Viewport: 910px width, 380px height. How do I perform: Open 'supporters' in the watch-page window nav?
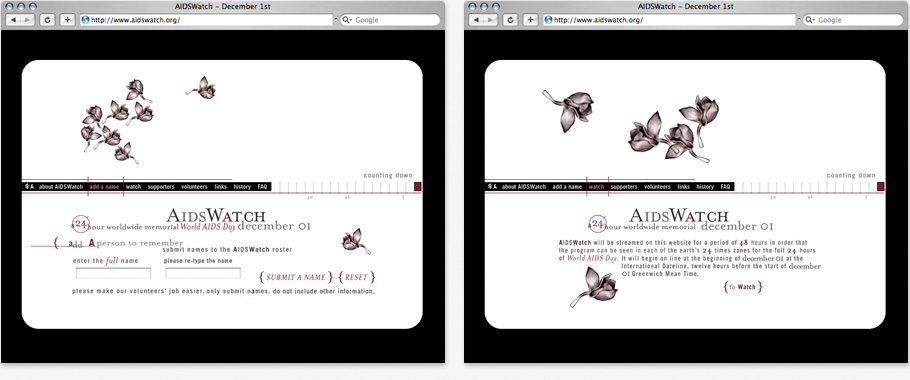(x=624, y=187)
